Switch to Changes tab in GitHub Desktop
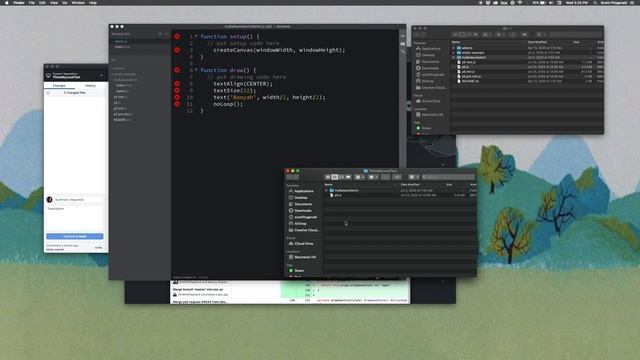640x360 pixels. point(60,86)
